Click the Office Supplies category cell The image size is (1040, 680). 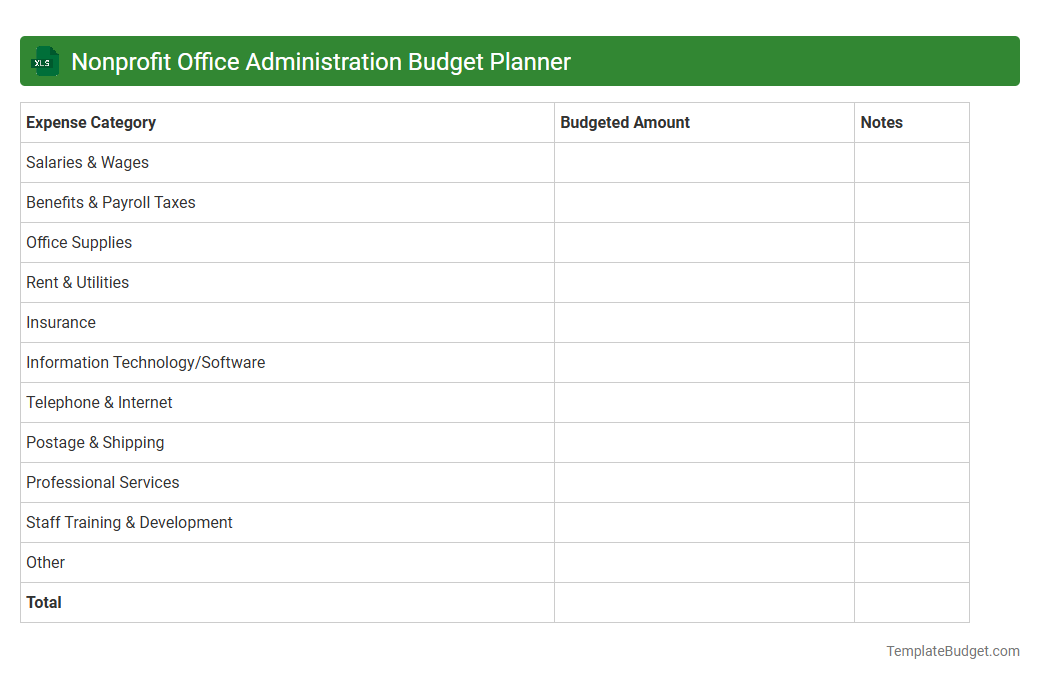click(79, 242)
